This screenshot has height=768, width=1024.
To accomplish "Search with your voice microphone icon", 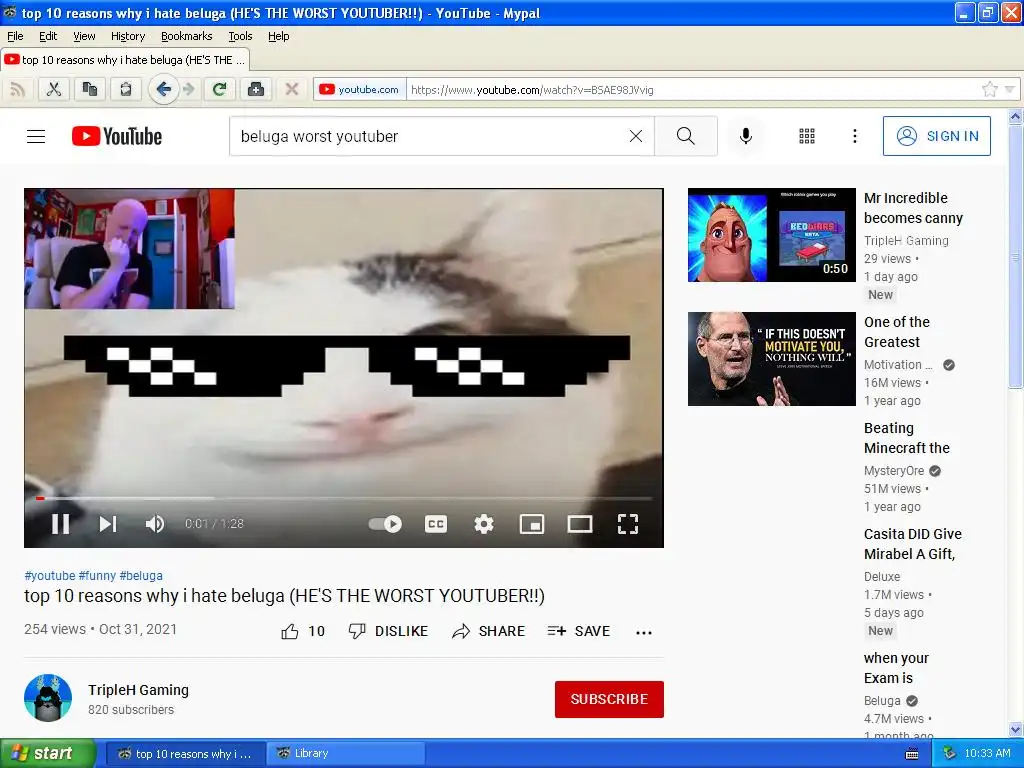I will tap(745, 136).
